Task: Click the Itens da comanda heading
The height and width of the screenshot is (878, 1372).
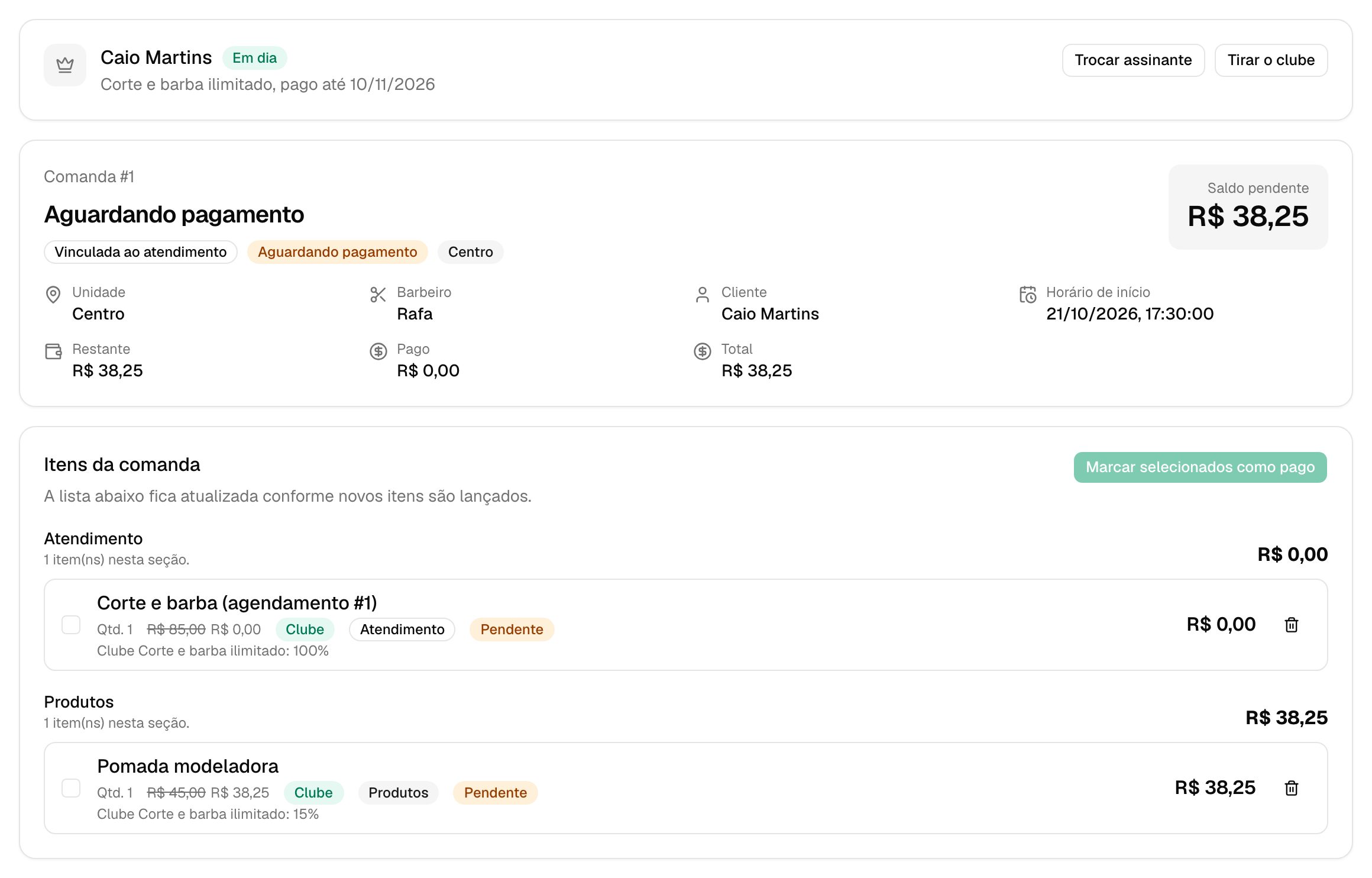Action: 122,465
